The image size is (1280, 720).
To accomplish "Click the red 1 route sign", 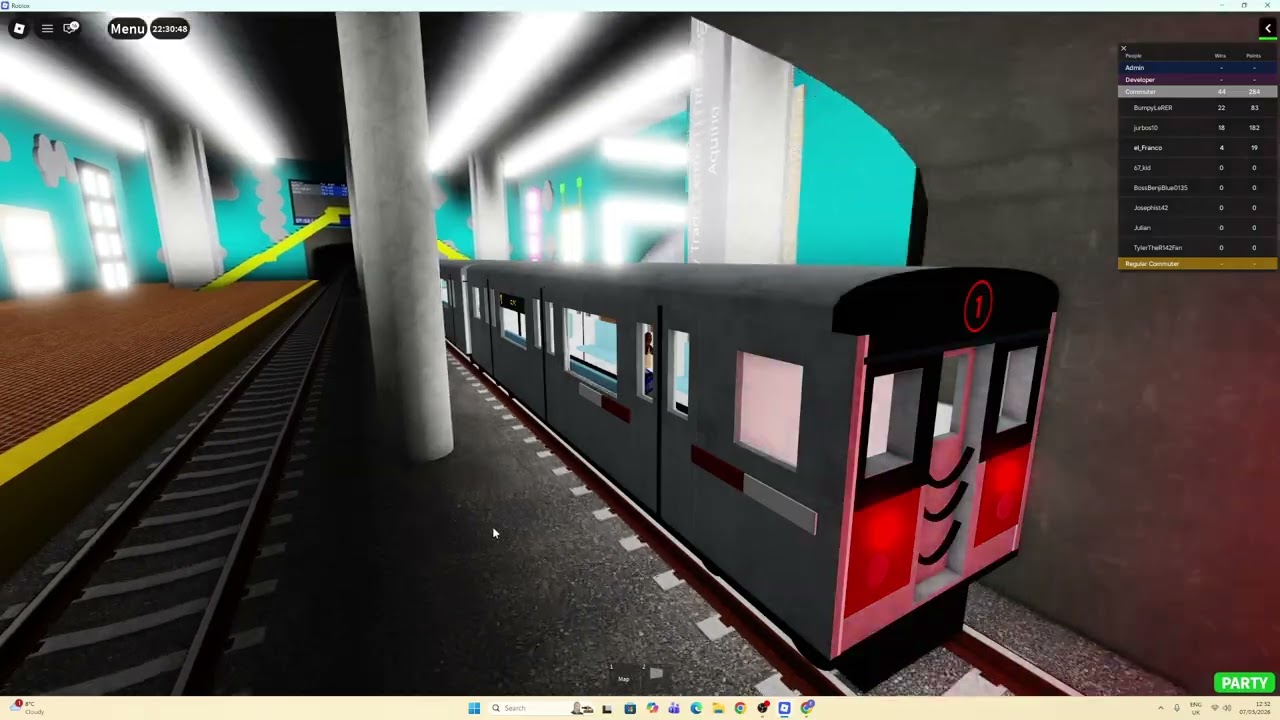I will tap(978, 305).
